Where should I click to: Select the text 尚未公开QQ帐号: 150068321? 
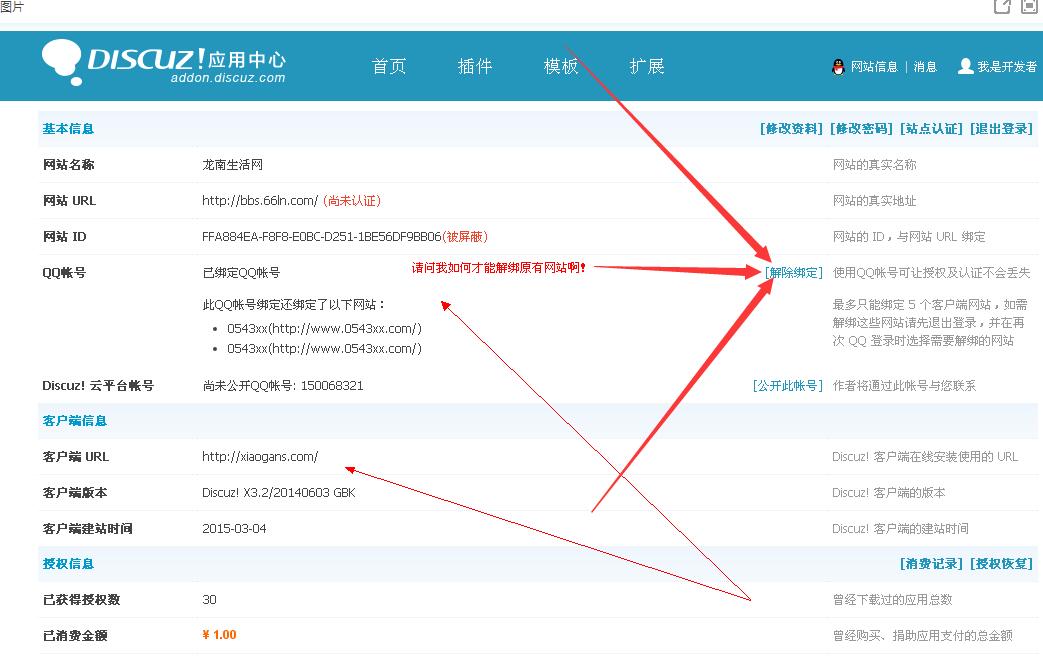coord(283,386)
